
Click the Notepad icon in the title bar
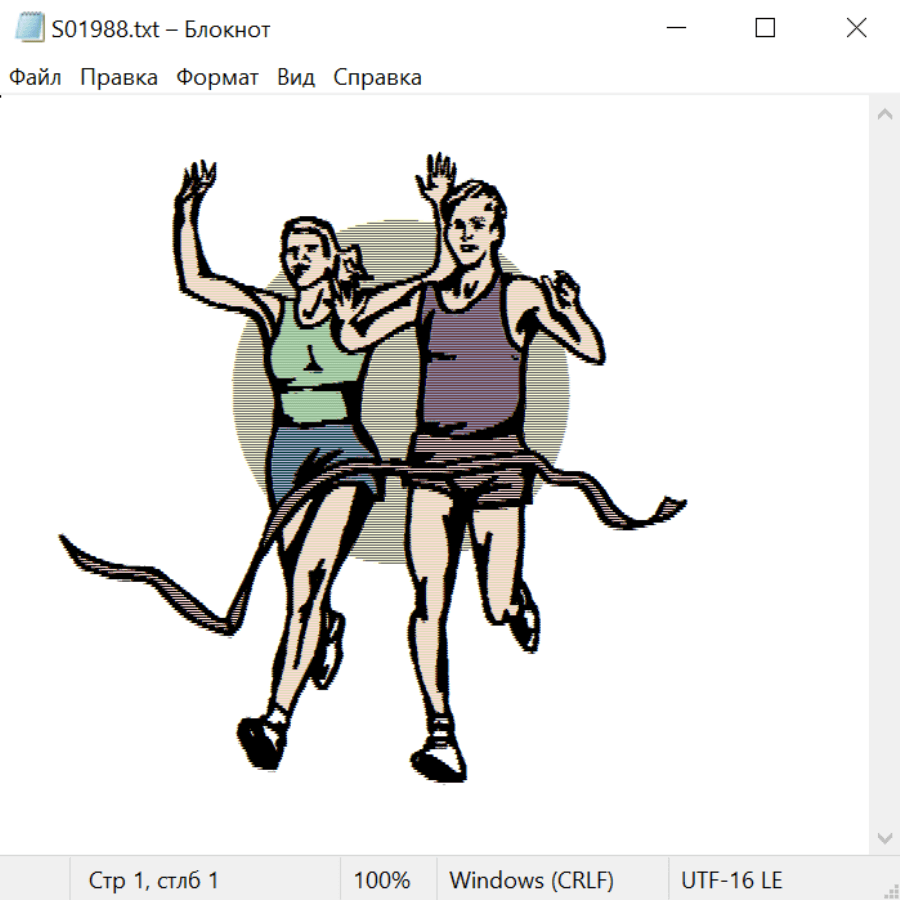tap(30, 28)
